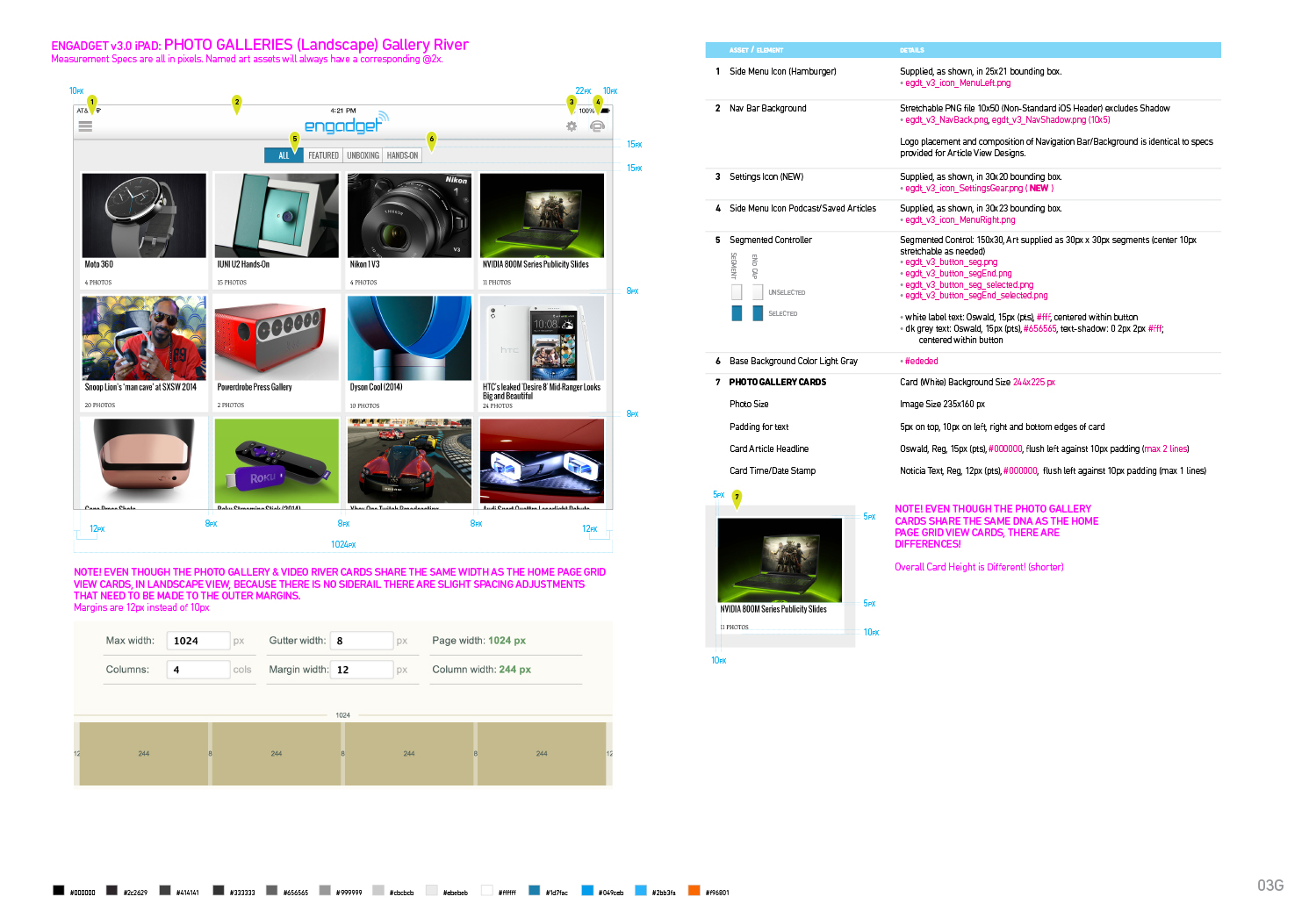Open the Powerdrobe Press Gallery card
The width and height of the screenshot is (1316, 911).
coord(277,353)
